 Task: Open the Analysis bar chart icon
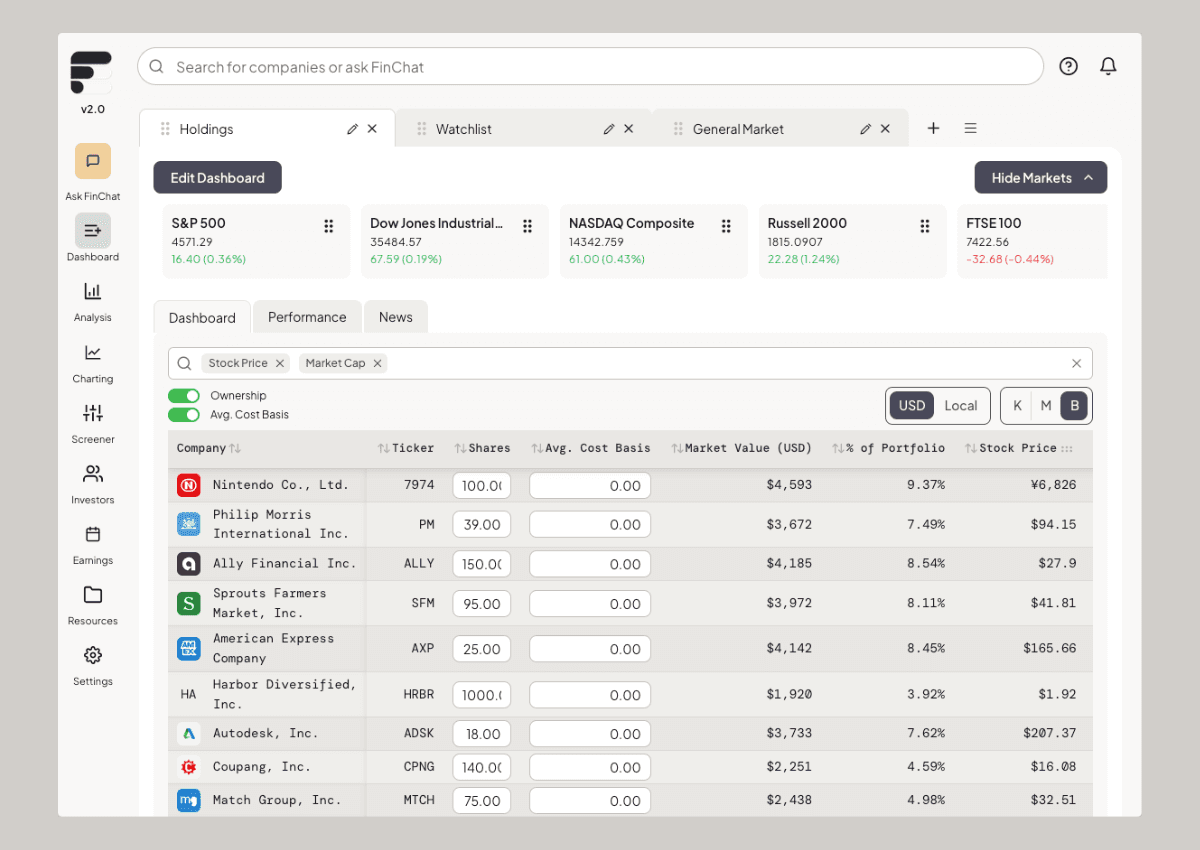point(92,291)
